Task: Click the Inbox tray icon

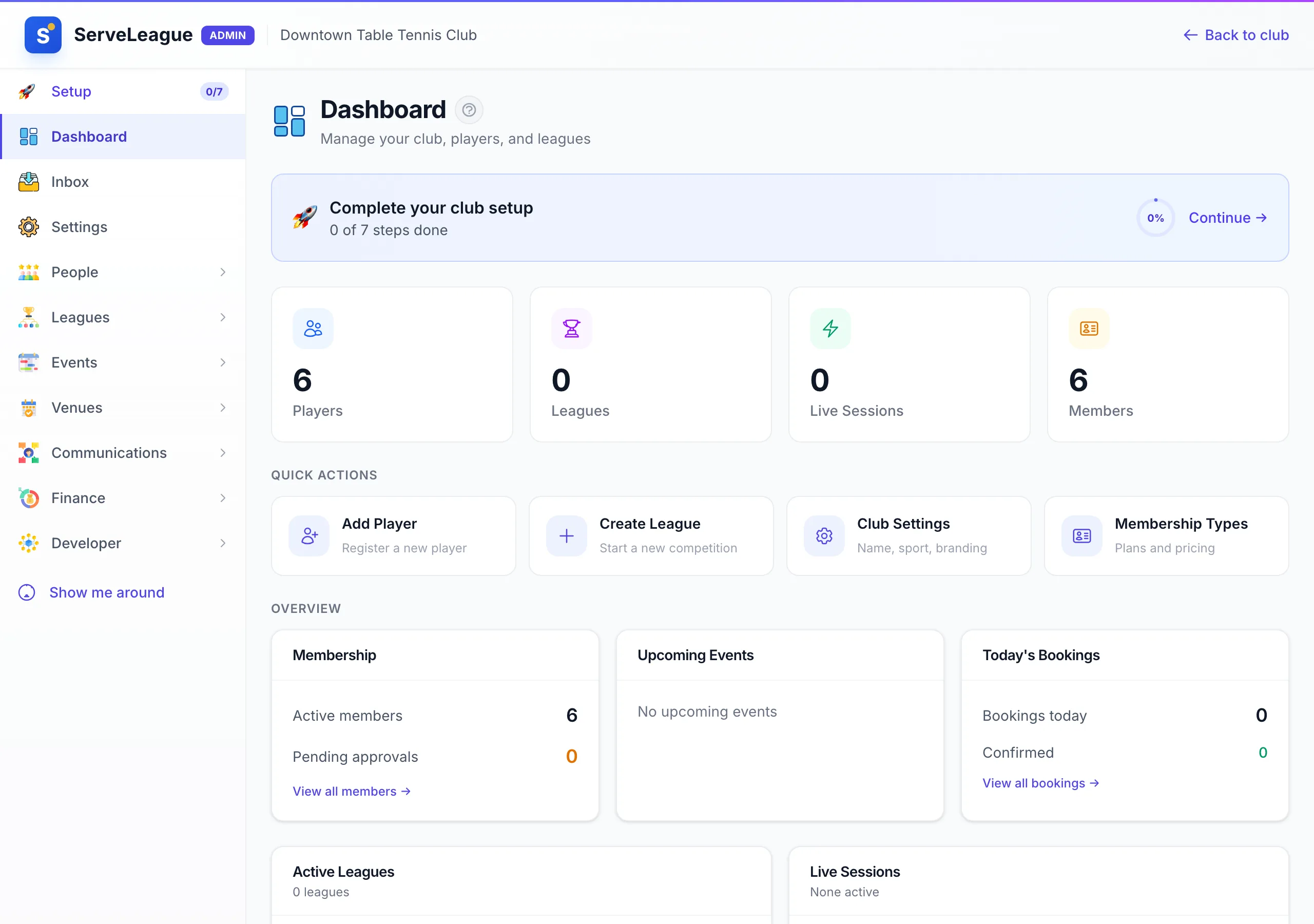Action: point(28,182)
